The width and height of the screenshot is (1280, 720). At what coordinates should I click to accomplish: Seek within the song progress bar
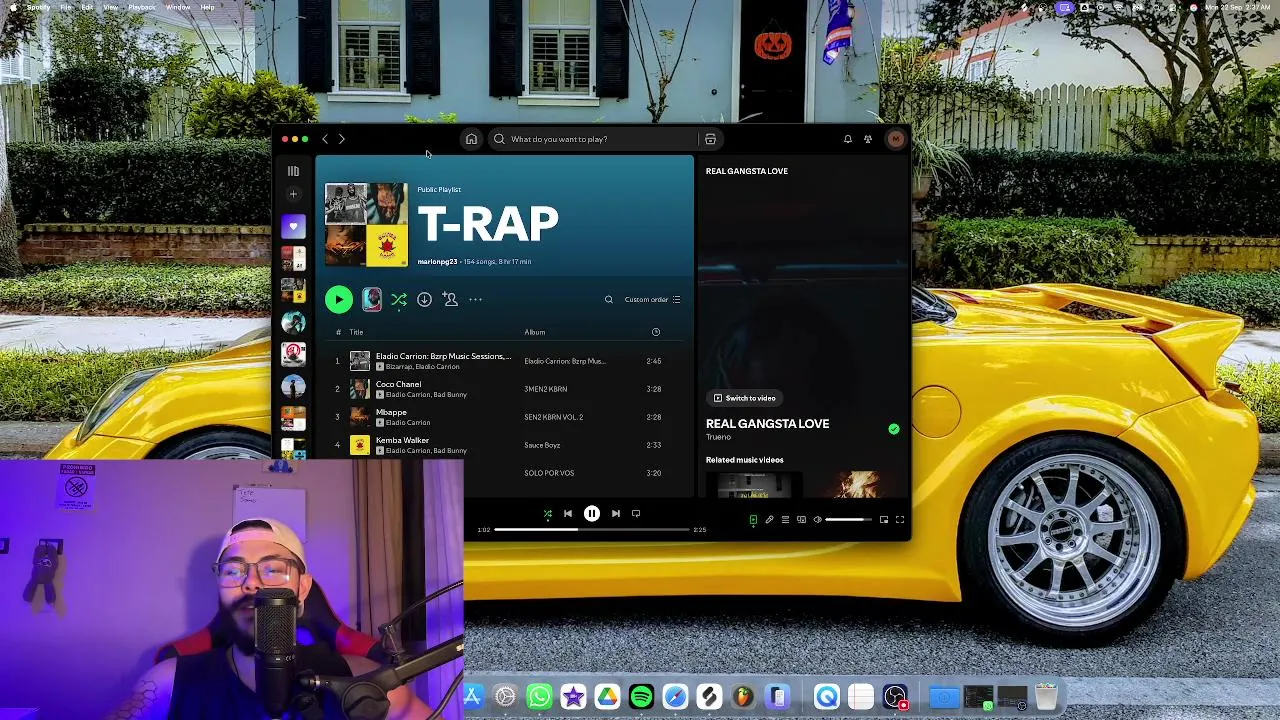pos(591,529)
